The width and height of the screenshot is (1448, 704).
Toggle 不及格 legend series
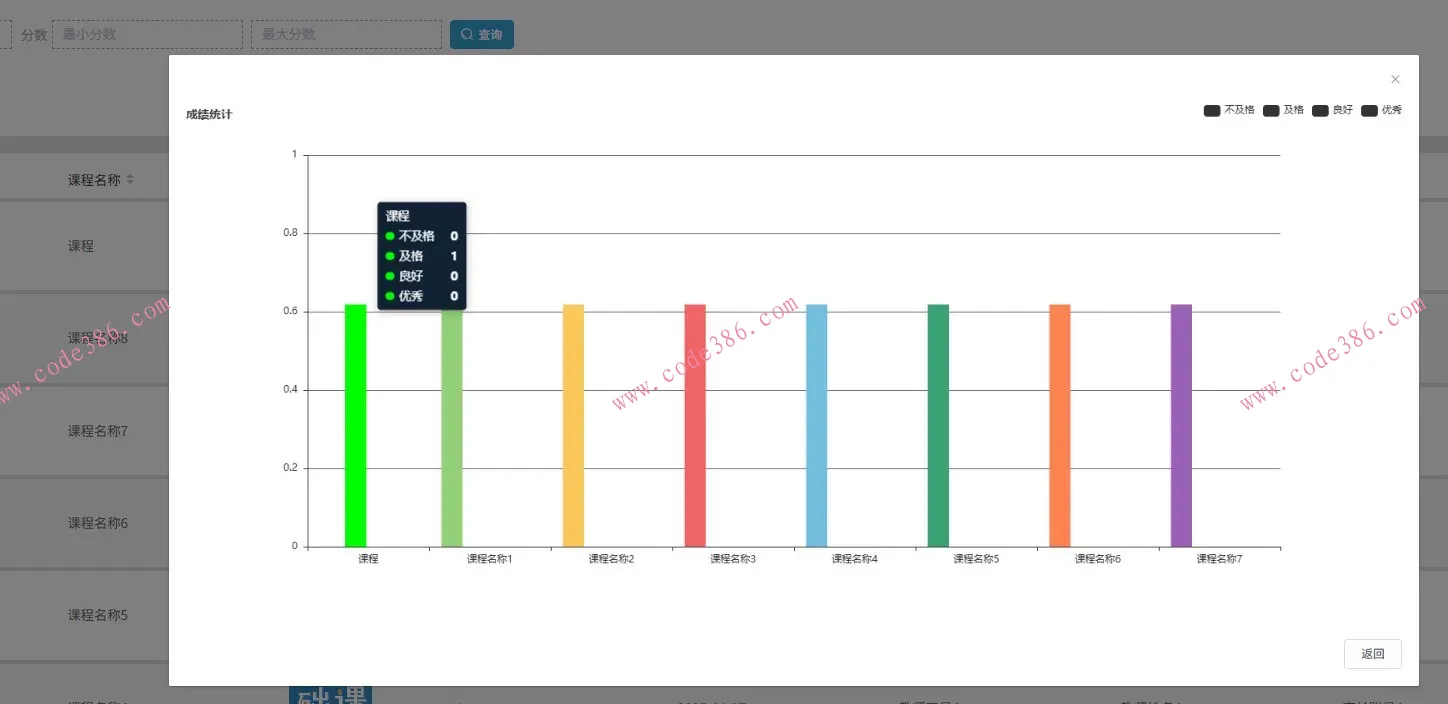pos(1229,110)
